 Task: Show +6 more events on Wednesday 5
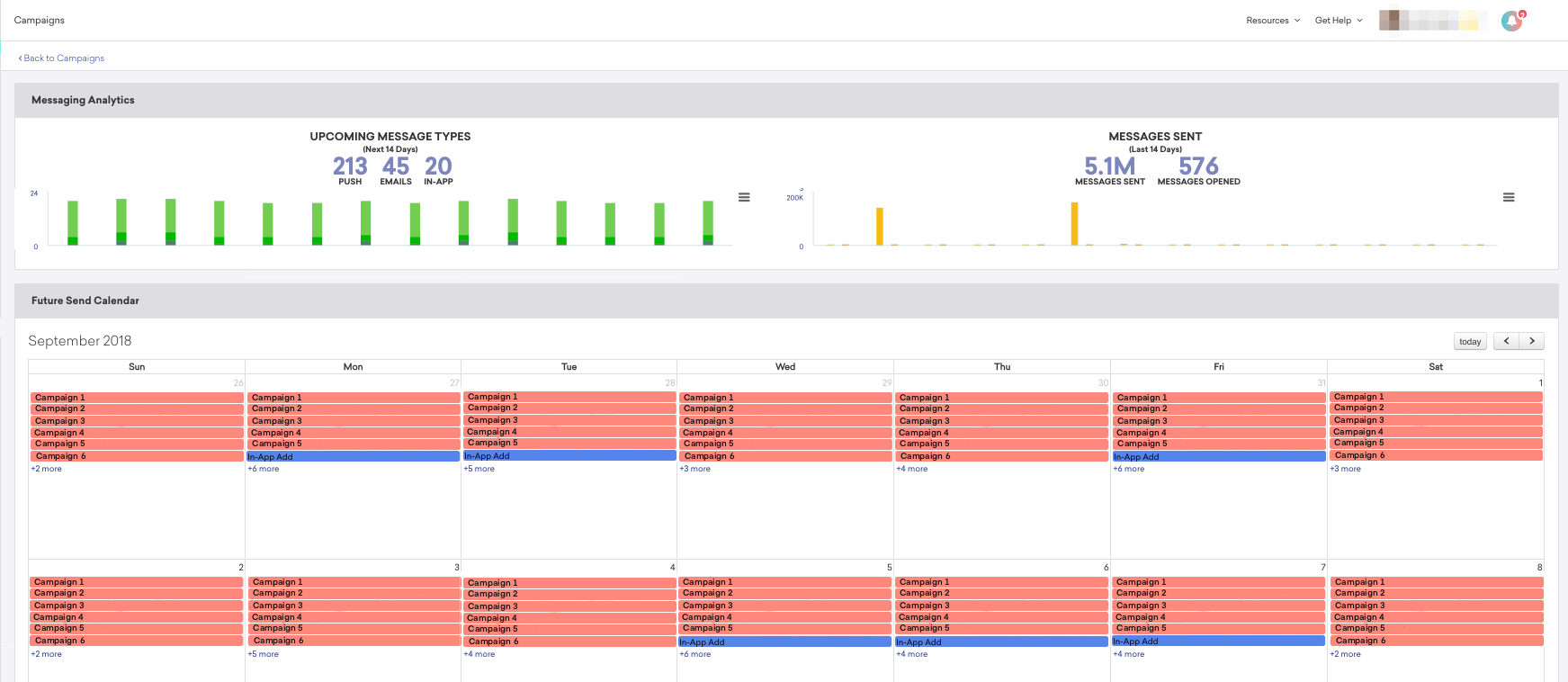pos(695,654)
